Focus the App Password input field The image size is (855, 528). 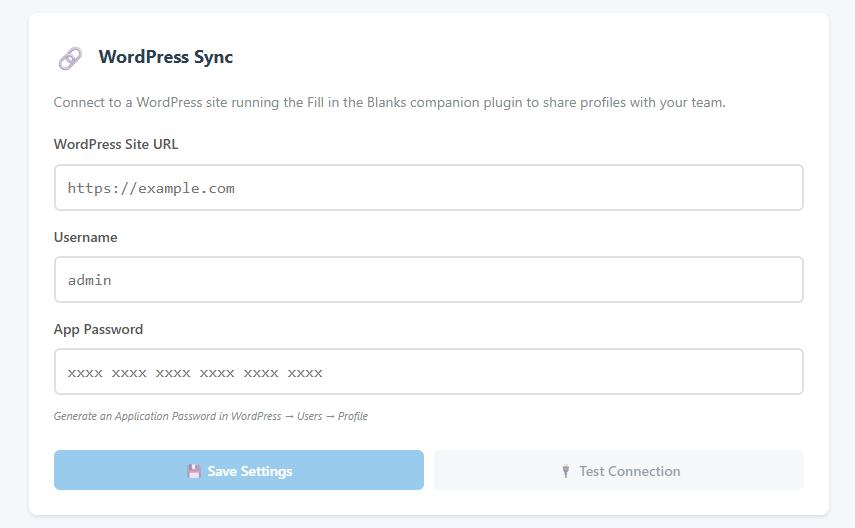pos(429,372)
